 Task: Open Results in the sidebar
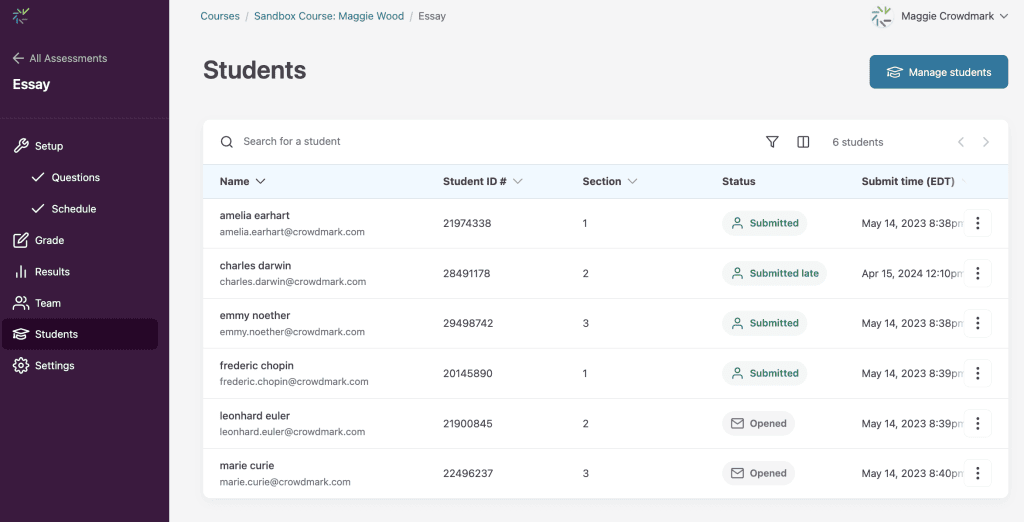click(52, 272)
